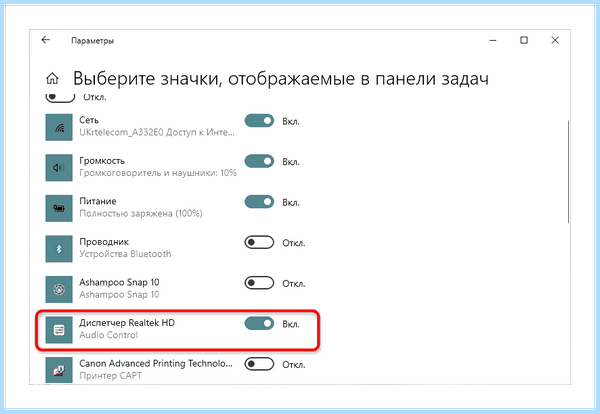600x414 pixels.
Task: Turn off the Сеть toggle
Action: pyautogui.click(x=259, y=121)
